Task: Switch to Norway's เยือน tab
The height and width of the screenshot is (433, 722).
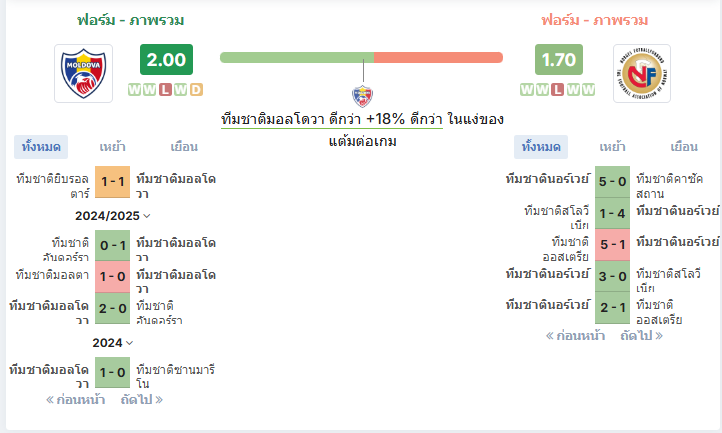Action: [684, 147]
